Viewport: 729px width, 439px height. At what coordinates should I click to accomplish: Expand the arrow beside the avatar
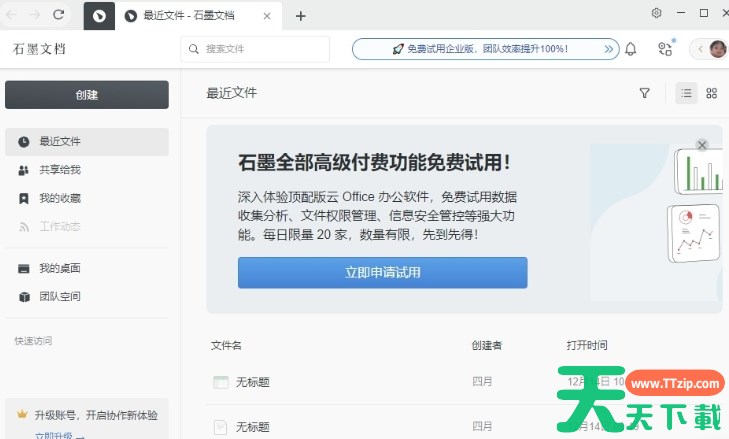[700, 49]
